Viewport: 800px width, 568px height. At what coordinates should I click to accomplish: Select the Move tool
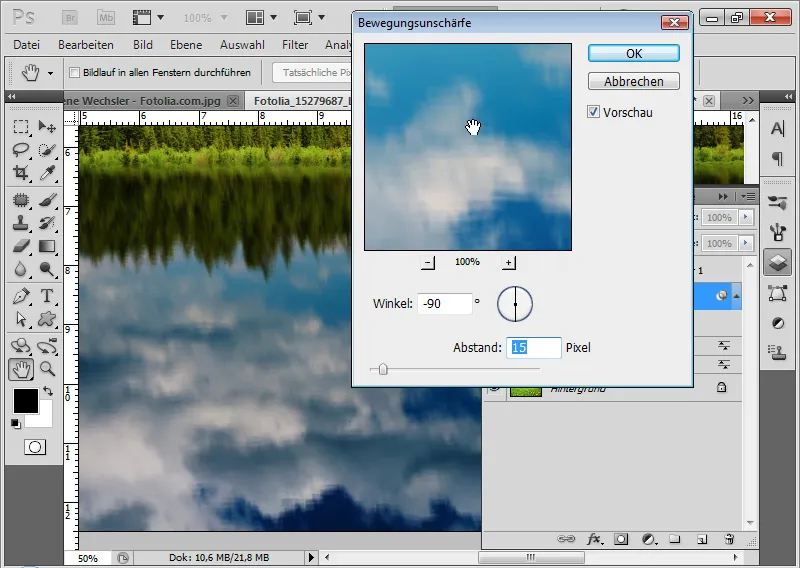click(47, 126)
